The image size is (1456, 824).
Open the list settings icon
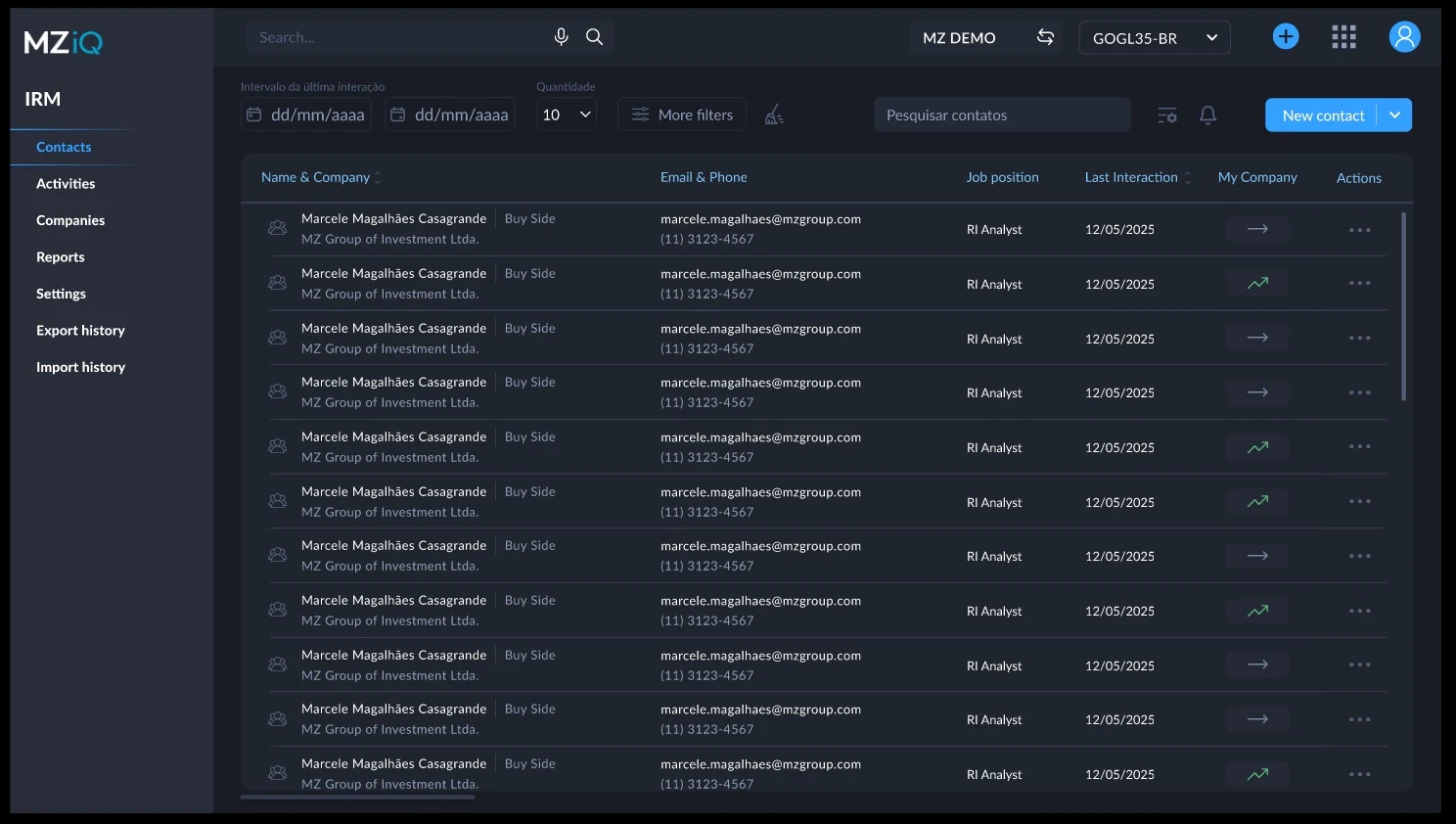(1167, 115)
